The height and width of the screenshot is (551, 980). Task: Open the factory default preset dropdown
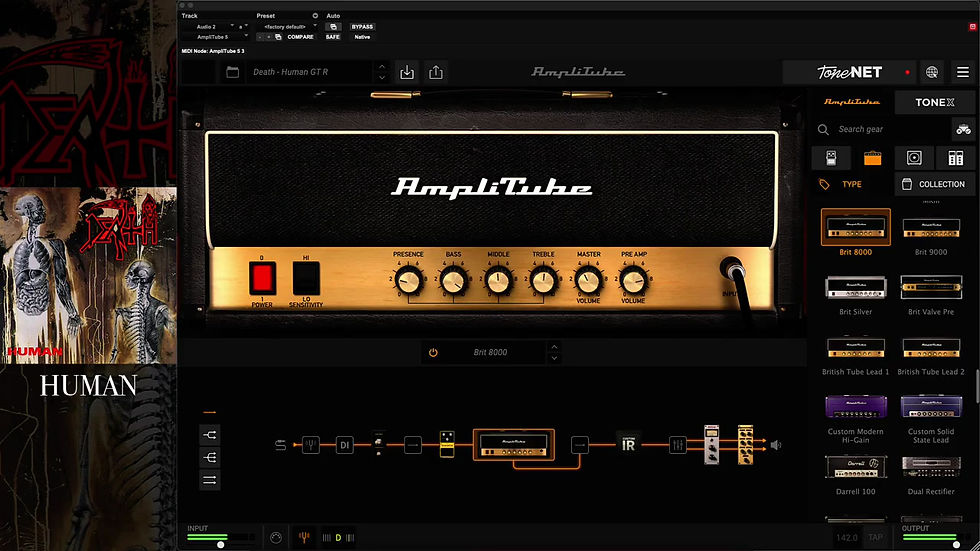coord(288,27)
